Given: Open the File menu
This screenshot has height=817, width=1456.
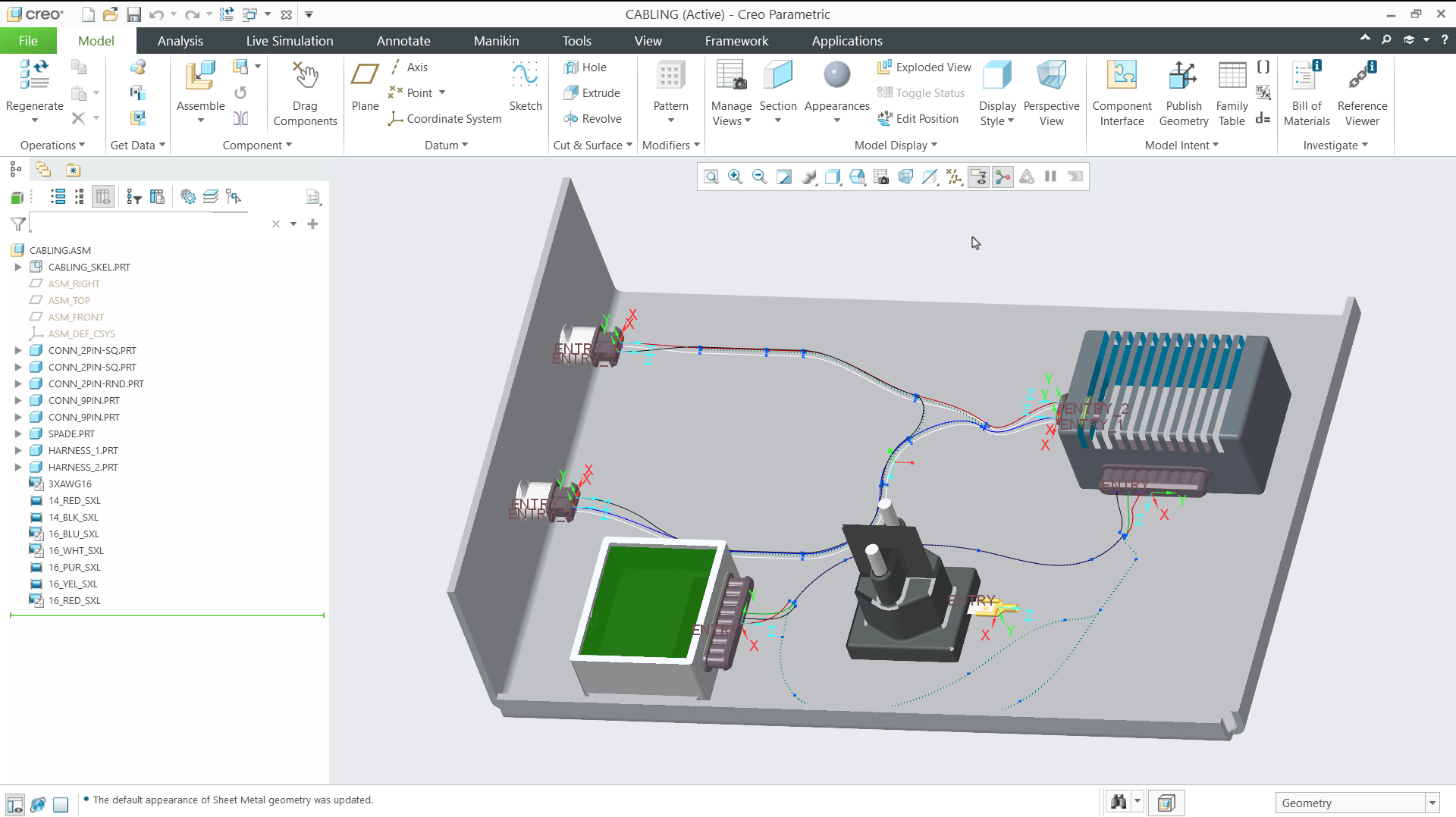Looking at the screenshot, I should (28, 41).
